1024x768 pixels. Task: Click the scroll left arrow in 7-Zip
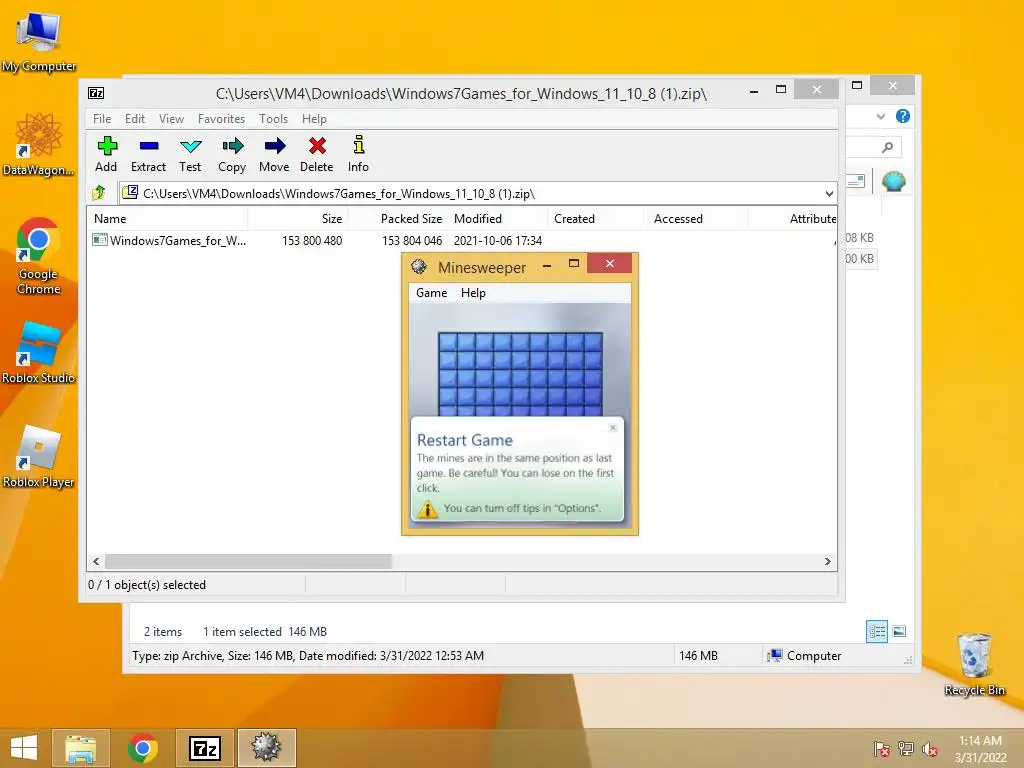point(97,562)
